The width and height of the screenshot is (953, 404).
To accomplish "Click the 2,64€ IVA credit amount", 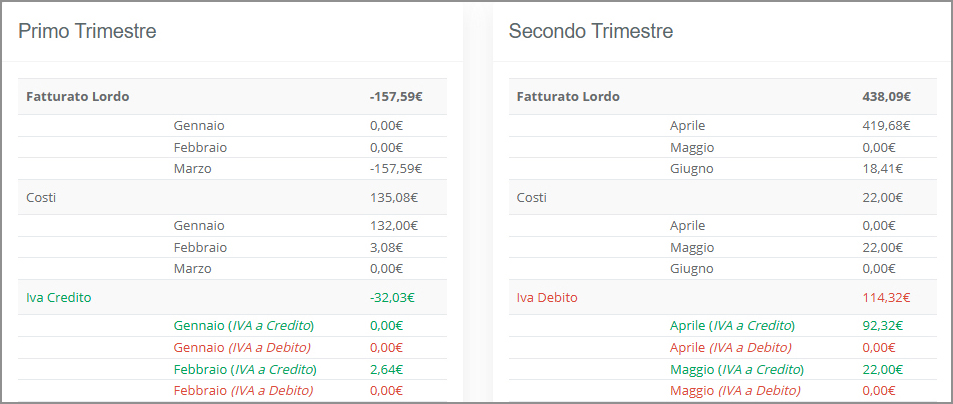I will pos(386,369).
